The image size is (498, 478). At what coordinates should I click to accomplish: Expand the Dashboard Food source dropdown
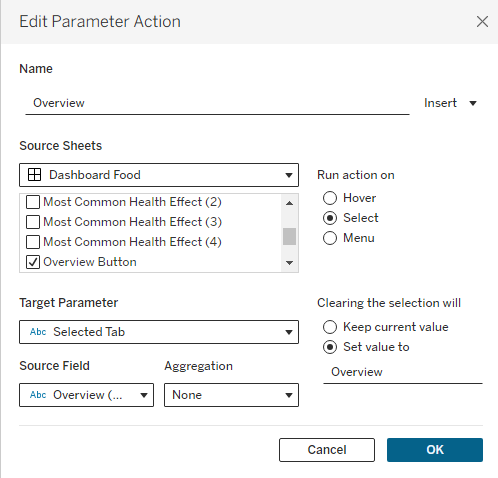[x=159, y=175]
